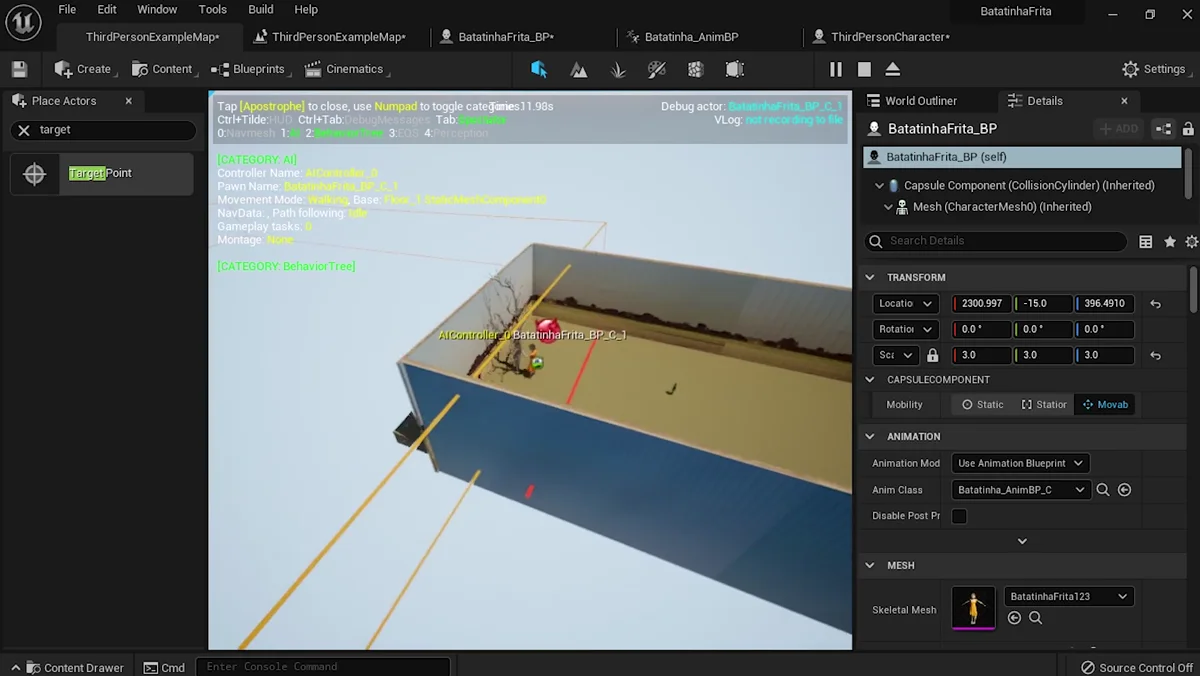Set Mobility to Movable
The image size is (1200, 676).
(x=1105, y=405)
